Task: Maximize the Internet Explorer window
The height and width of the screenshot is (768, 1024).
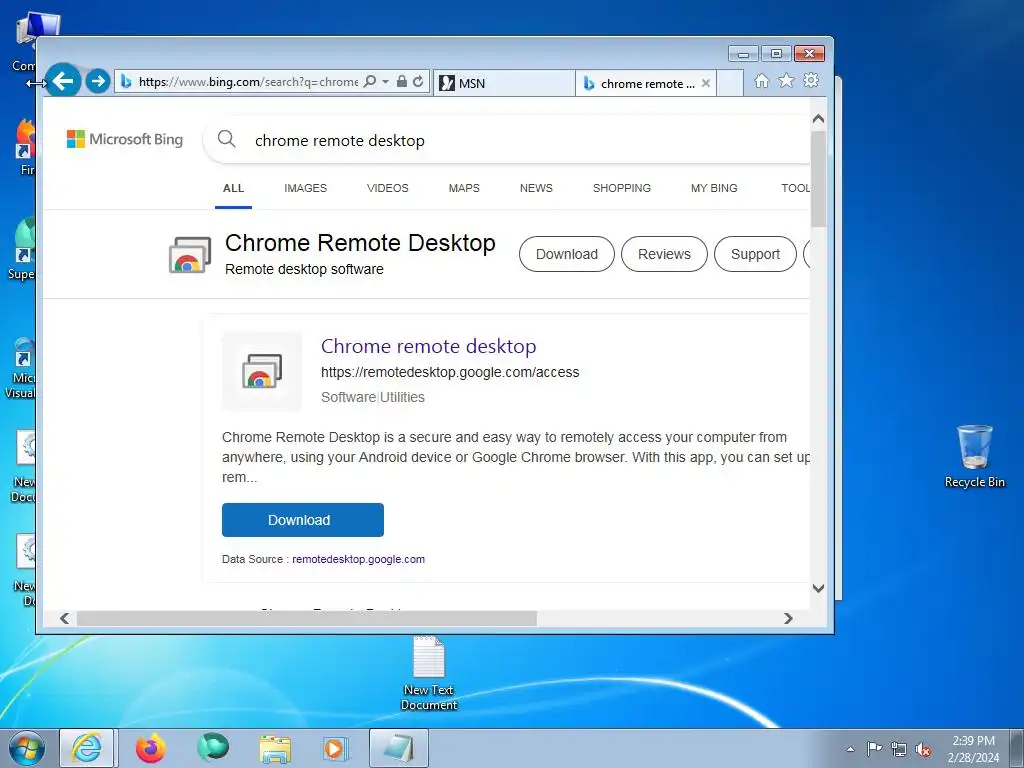Action: point(776,54)
